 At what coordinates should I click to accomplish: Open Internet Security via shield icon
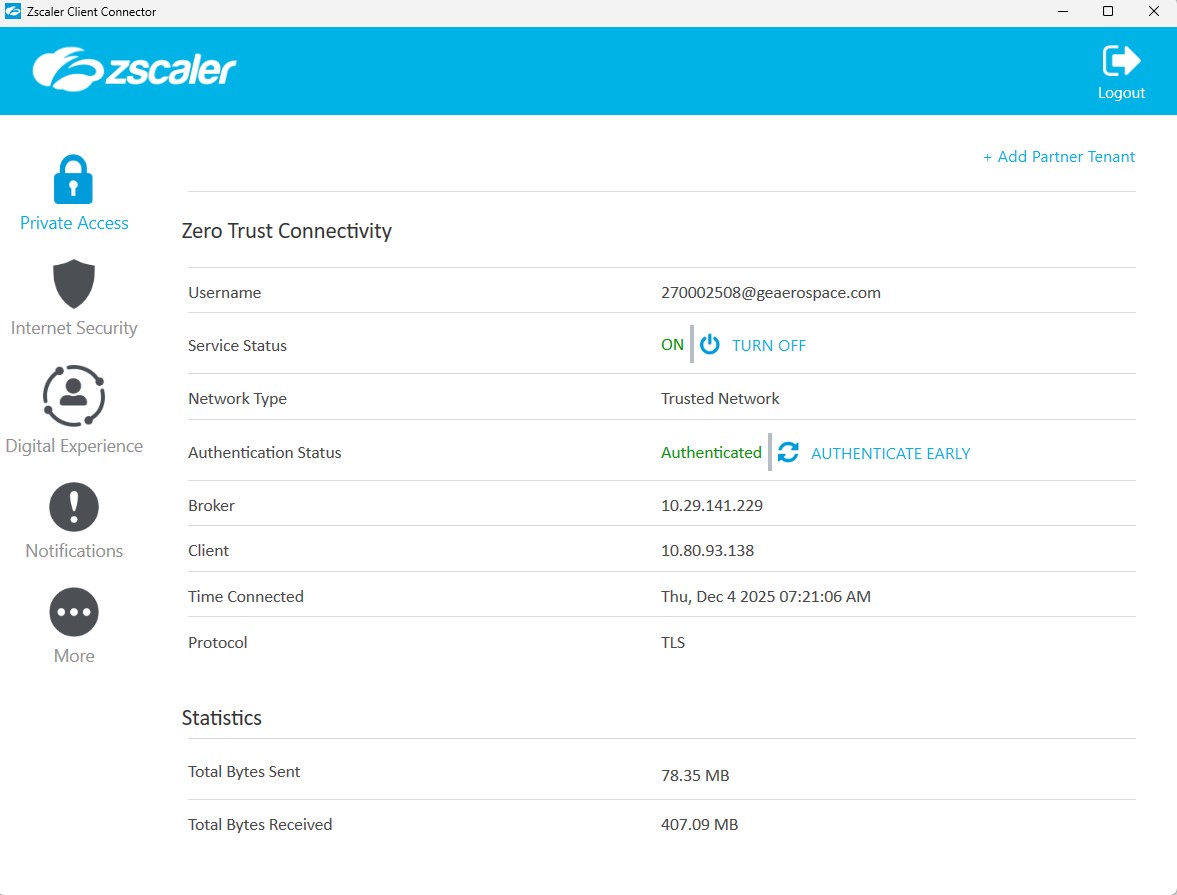coord(74,285)
